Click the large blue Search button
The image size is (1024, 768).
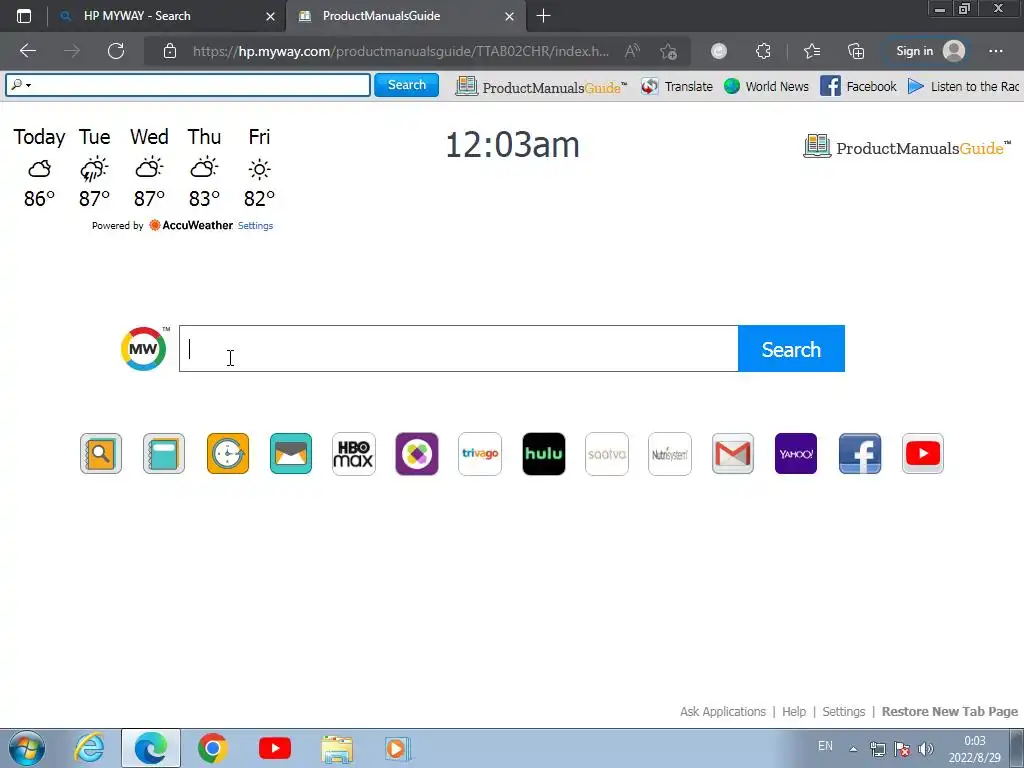(791, 349)
